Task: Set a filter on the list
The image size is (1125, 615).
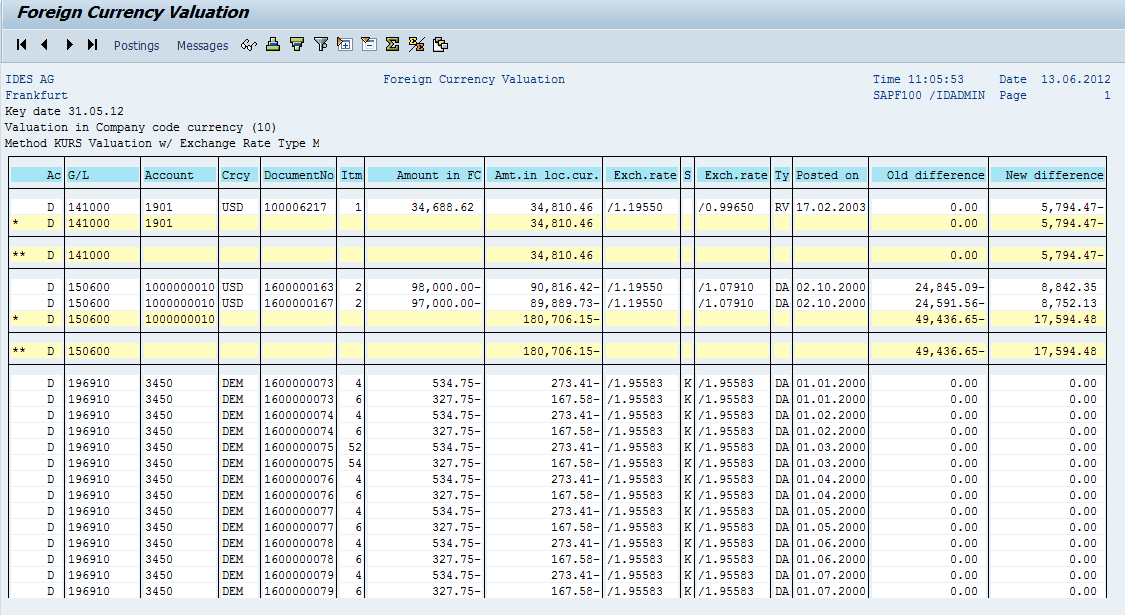Action: (320, 44)
